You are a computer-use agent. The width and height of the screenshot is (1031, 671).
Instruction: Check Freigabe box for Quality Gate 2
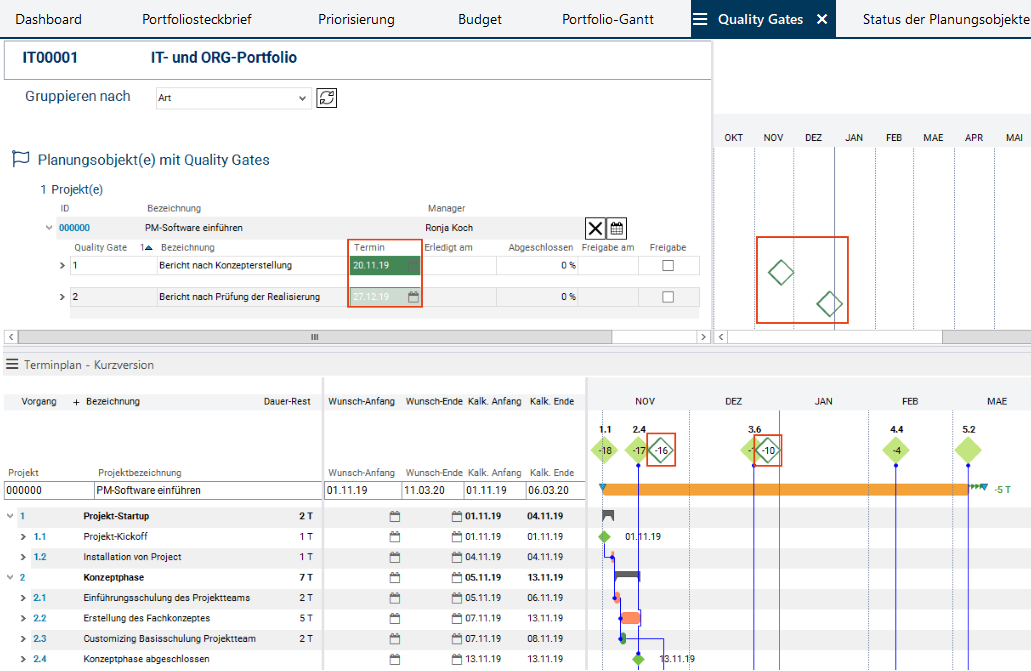click(668, 297)
